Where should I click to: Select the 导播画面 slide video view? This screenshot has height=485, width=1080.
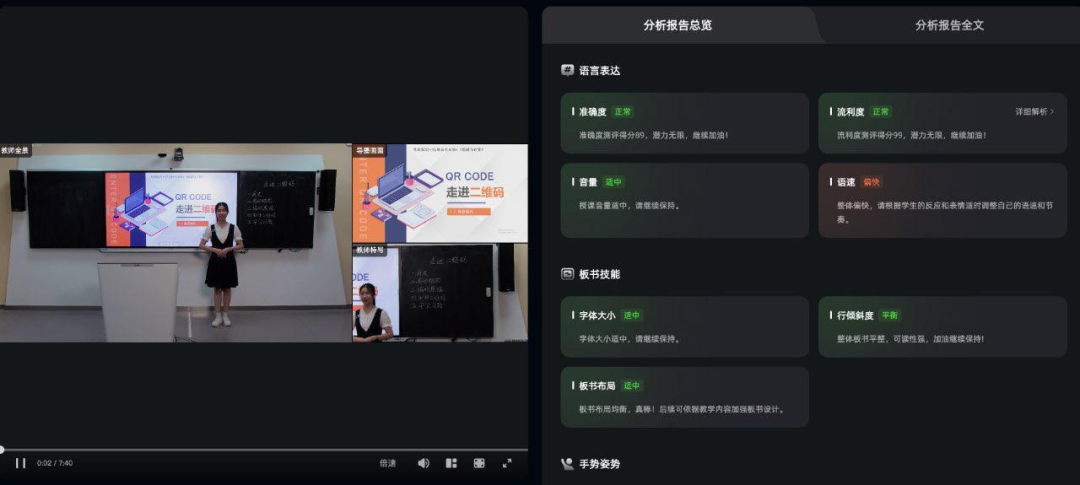pos(441,193)
